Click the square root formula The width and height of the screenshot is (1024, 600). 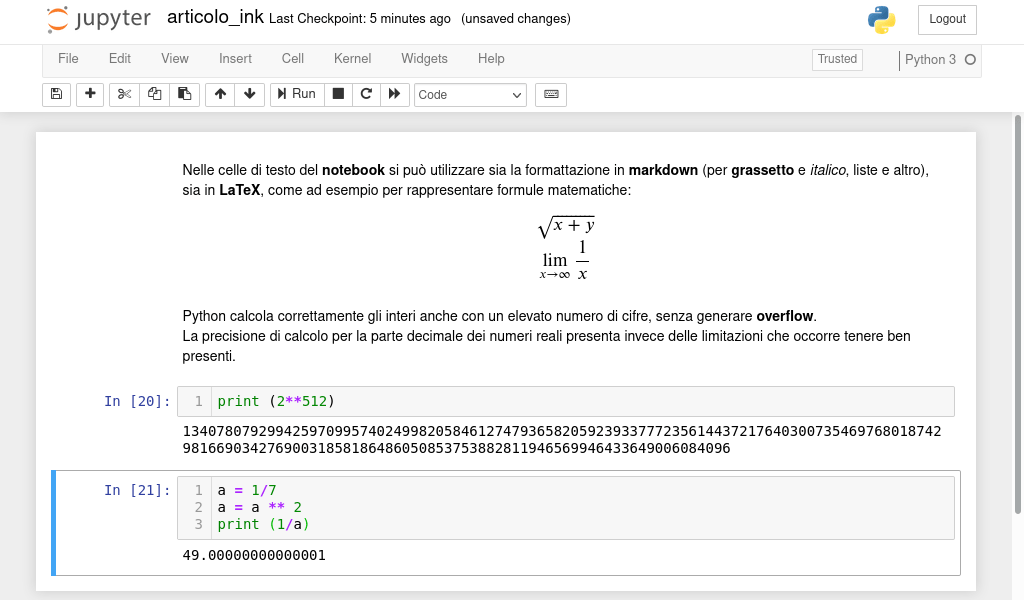(x=566, y=227)
